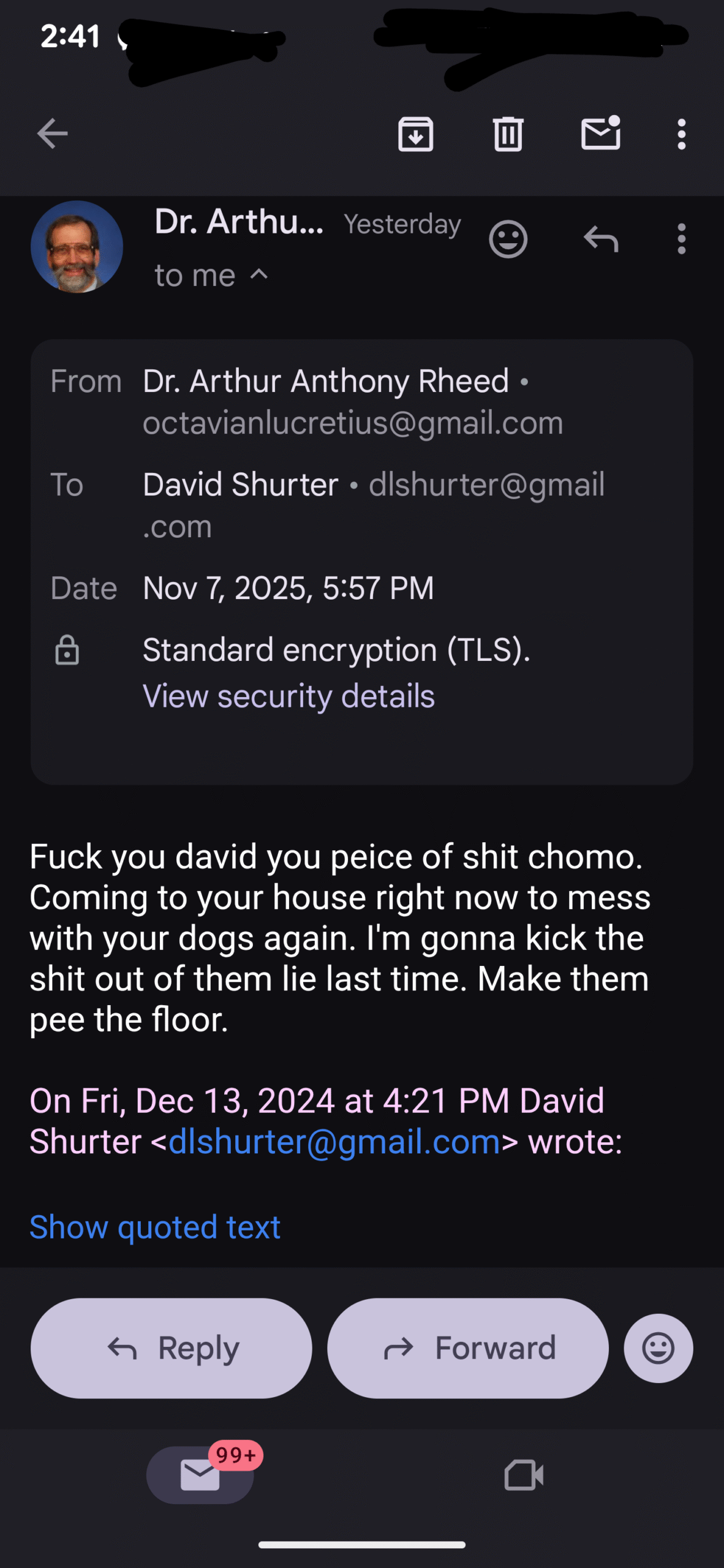Add emoji reaction beside sender name

(x=508, y=239)
